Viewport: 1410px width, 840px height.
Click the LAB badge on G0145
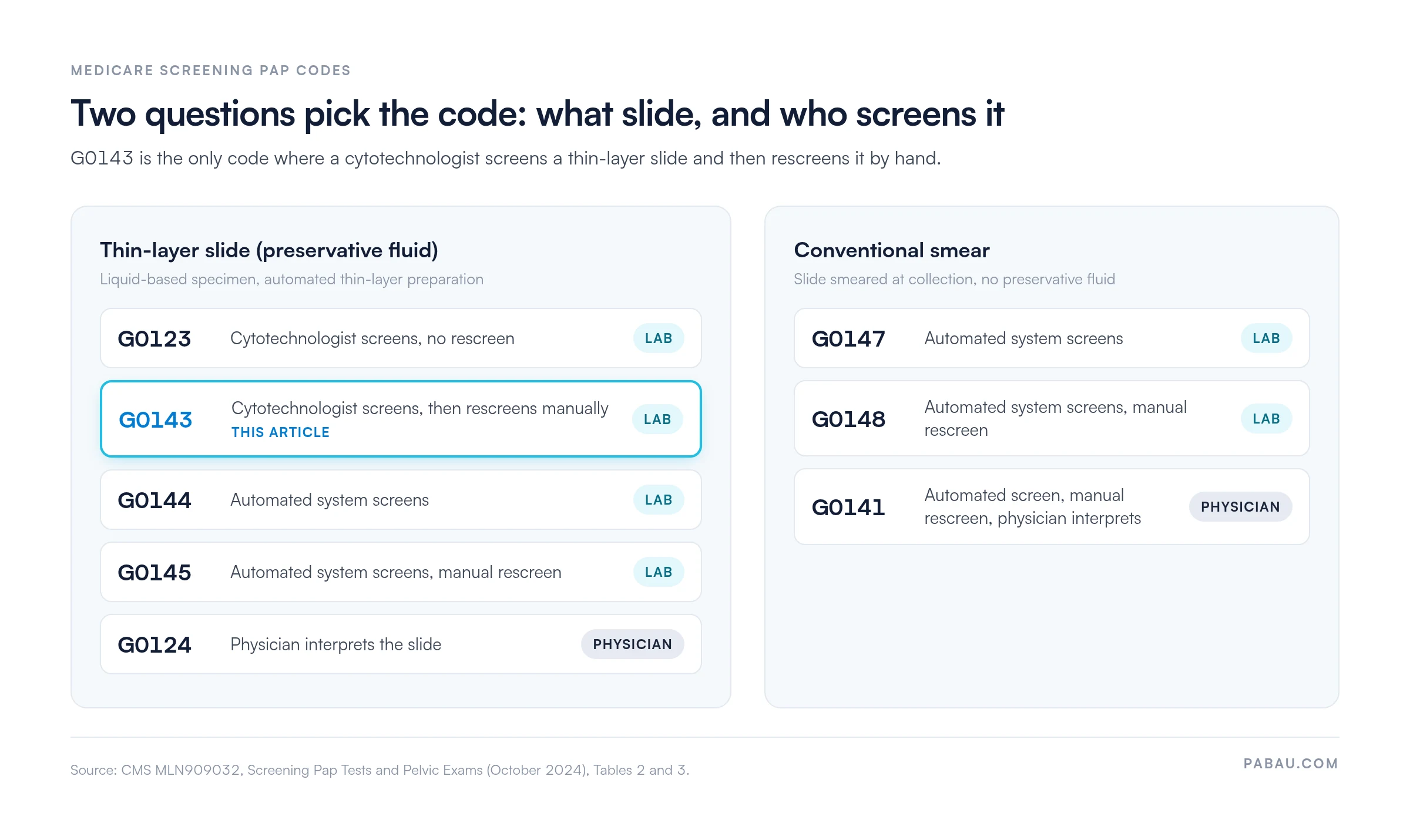(x=658, y=572)
